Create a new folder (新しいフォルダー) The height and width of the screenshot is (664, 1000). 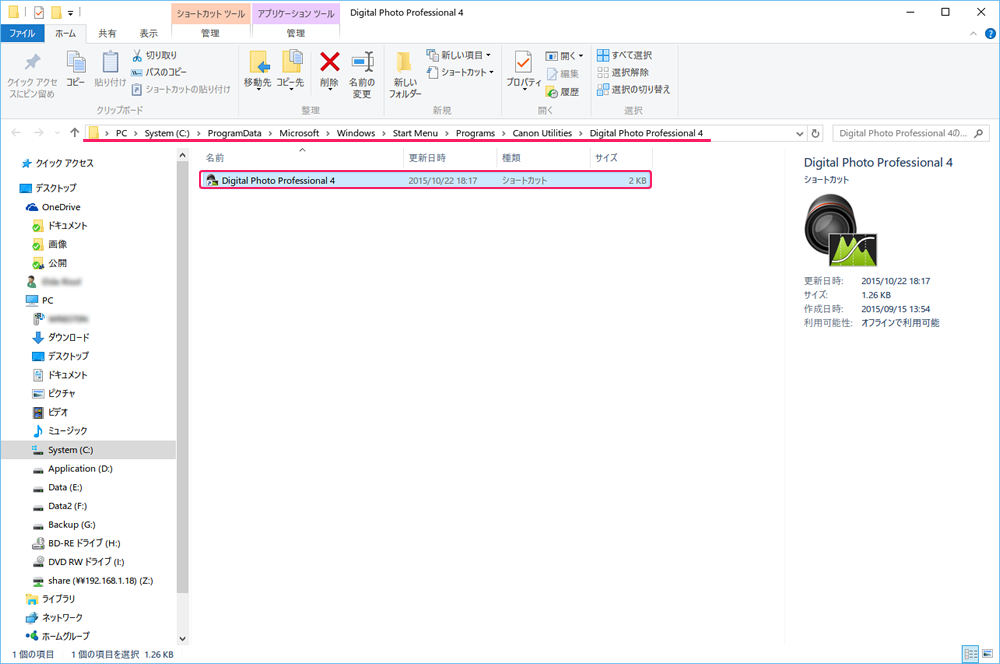pos(405,75)
